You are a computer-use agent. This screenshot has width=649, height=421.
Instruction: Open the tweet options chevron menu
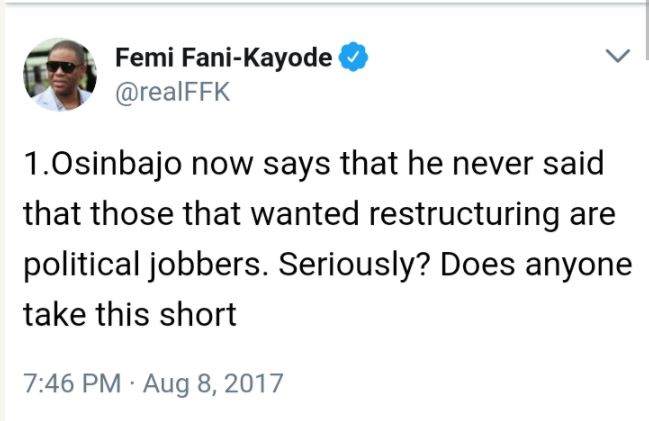coord(619,56)
